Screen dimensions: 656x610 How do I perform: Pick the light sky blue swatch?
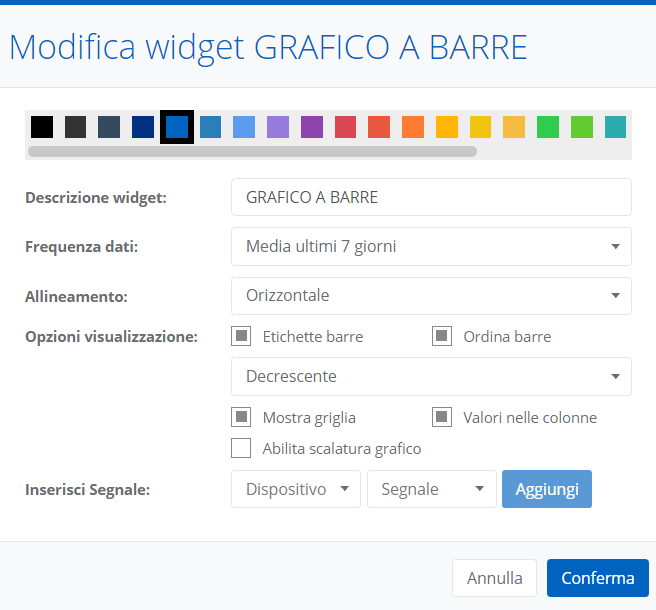pos(244,127)
